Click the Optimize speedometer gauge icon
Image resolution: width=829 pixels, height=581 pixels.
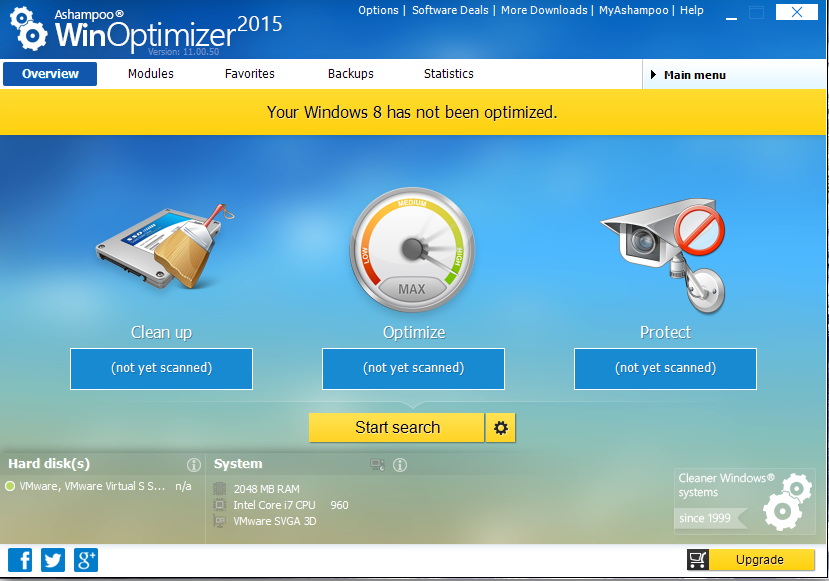coord(412,250)
